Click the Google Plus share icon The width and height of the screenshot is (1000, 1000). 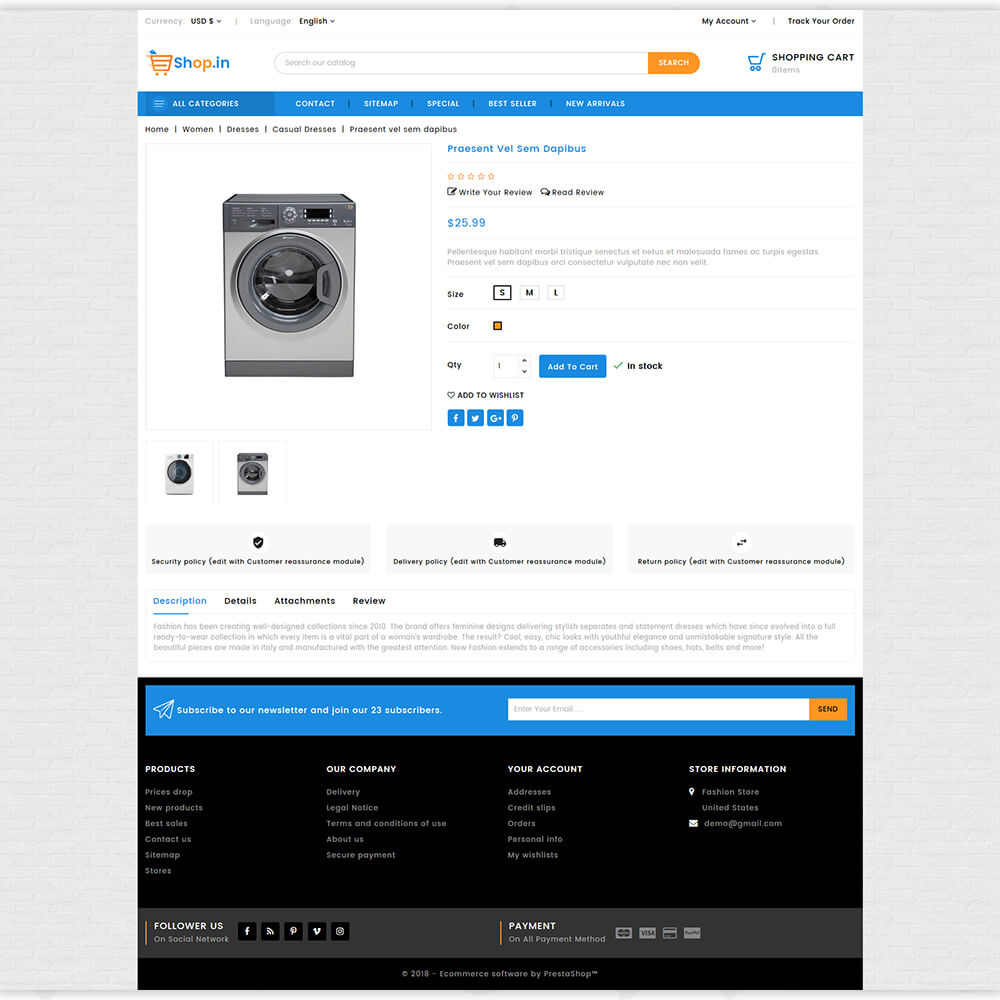click(495, 418)
